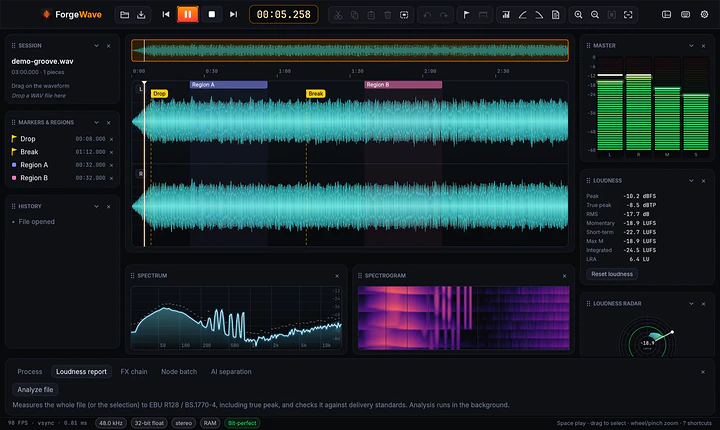Fit the whole waveform to view icon
The height and width of the screenshot is (430, 720).
click(x=628, y=15)
